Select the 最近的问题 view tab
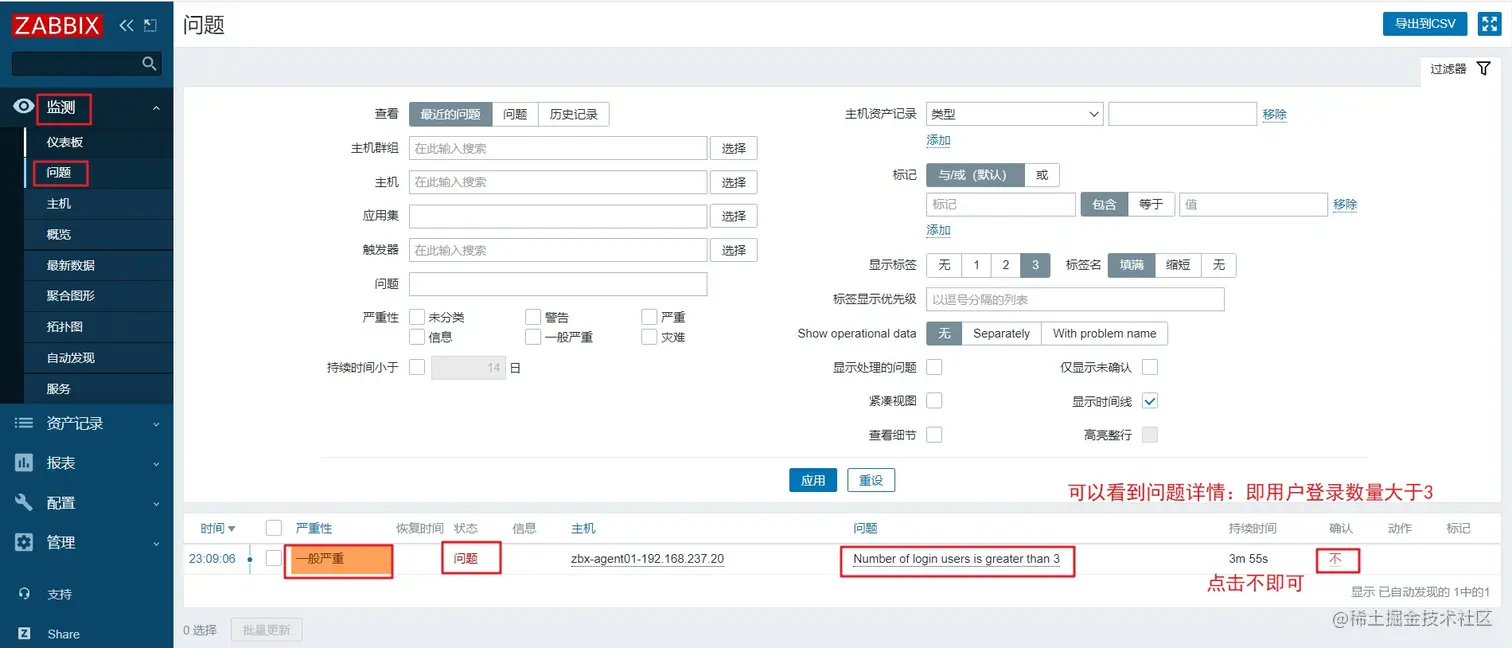1512x648 pixels. 450,114
